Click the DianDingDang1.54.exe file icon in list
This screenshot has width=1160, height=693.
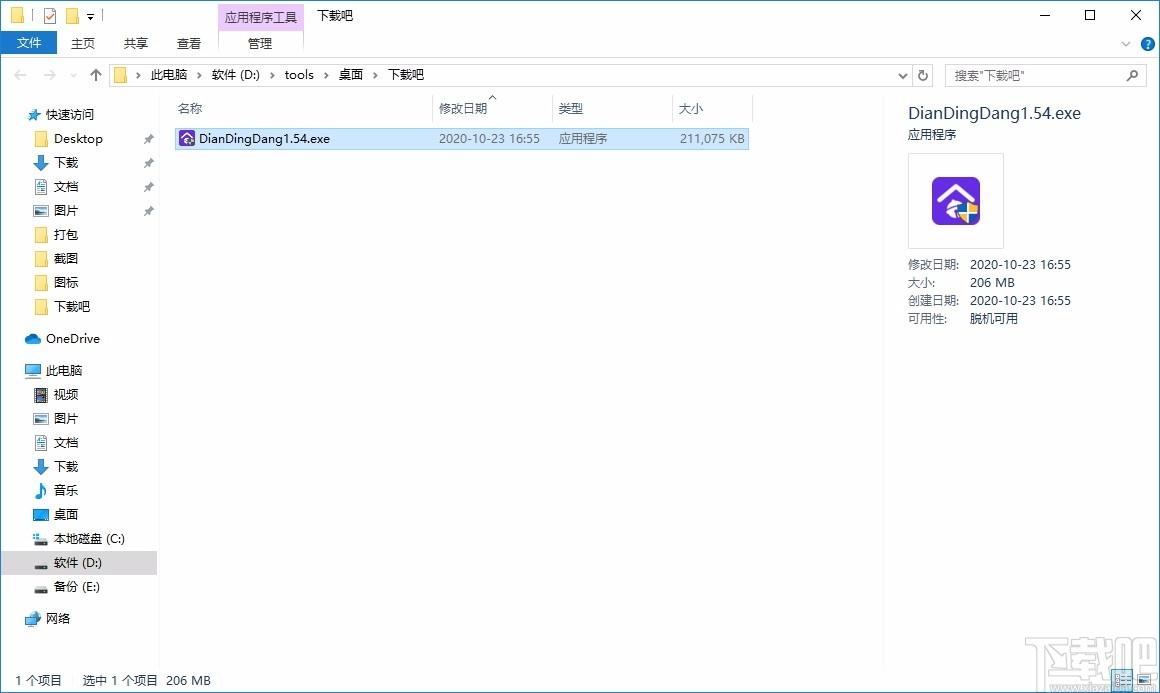[x=187, y=138]
